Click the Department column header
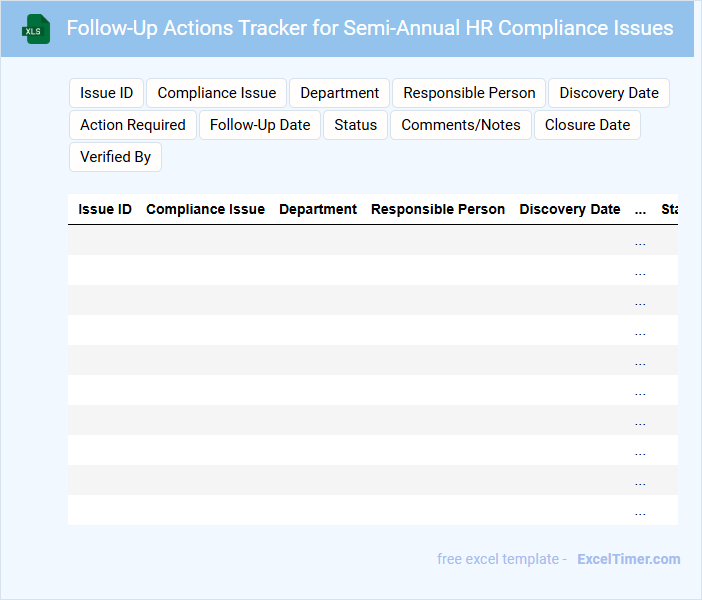The height and width of the screenshot is (600, 702). (318, 210)
